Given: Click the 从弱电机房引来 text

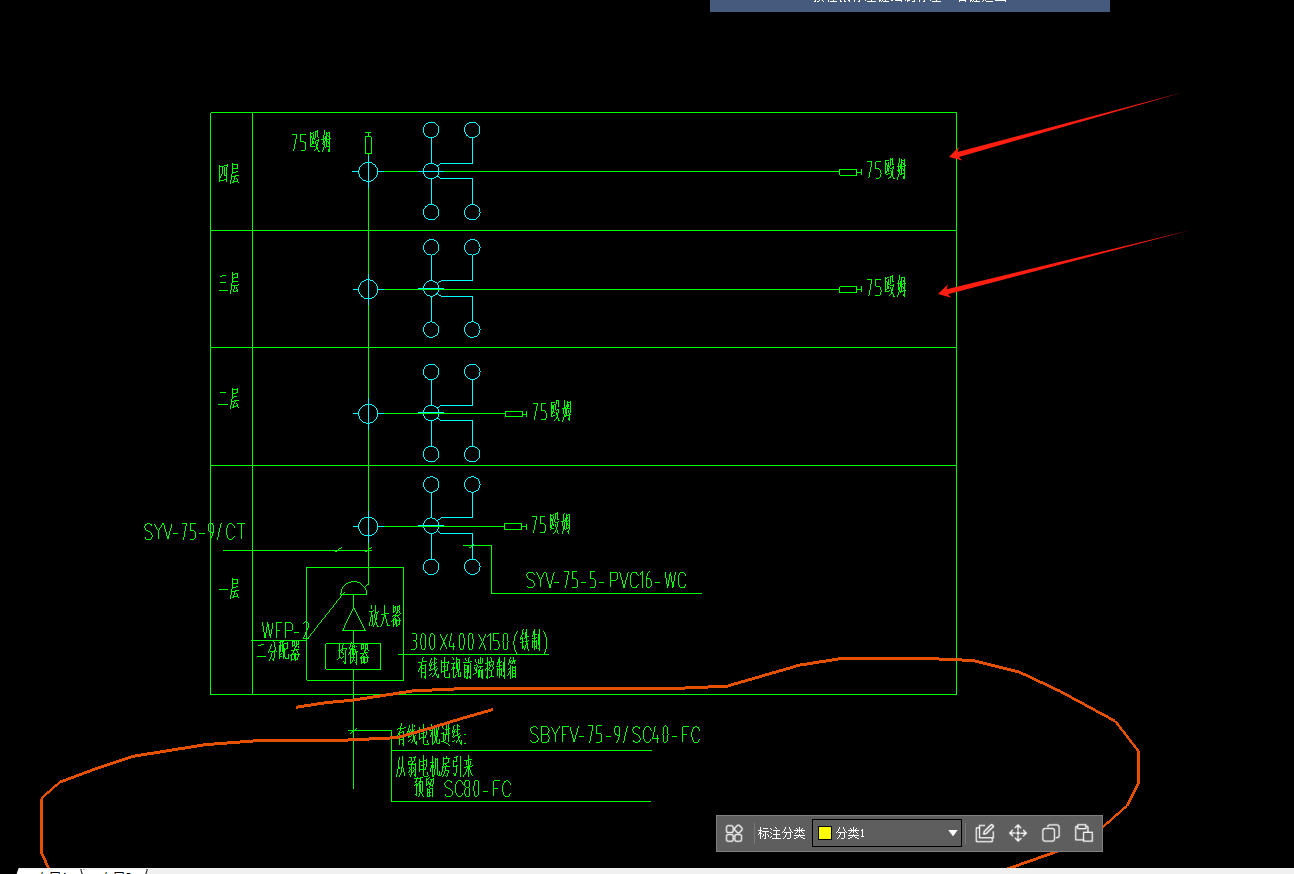Looking at the screenshot, I should 434,768.
